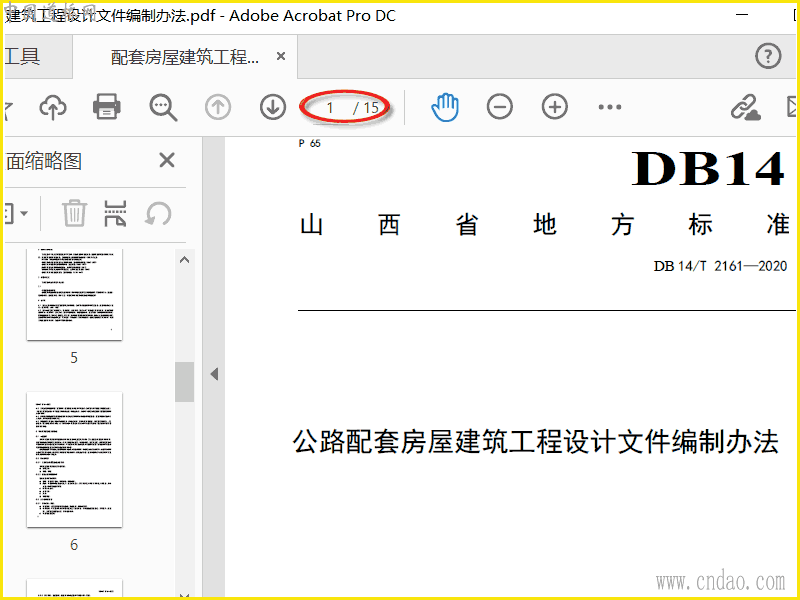Rotate page counterclockwise icon

tap(158, 213)
